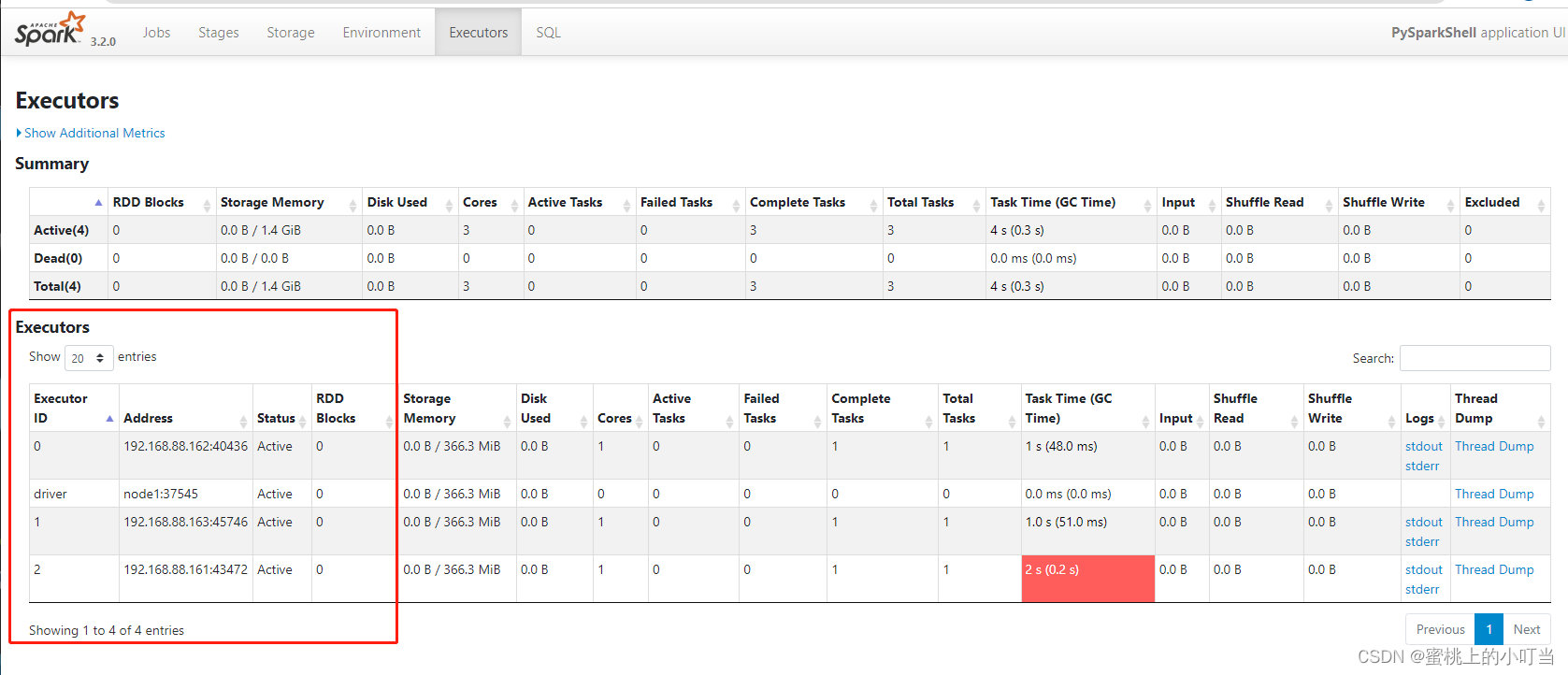The height and width of the screenshot is (675, 1568).
Task: Click address node1:37545
Action: pyautogui.click(x=161, y=494)
